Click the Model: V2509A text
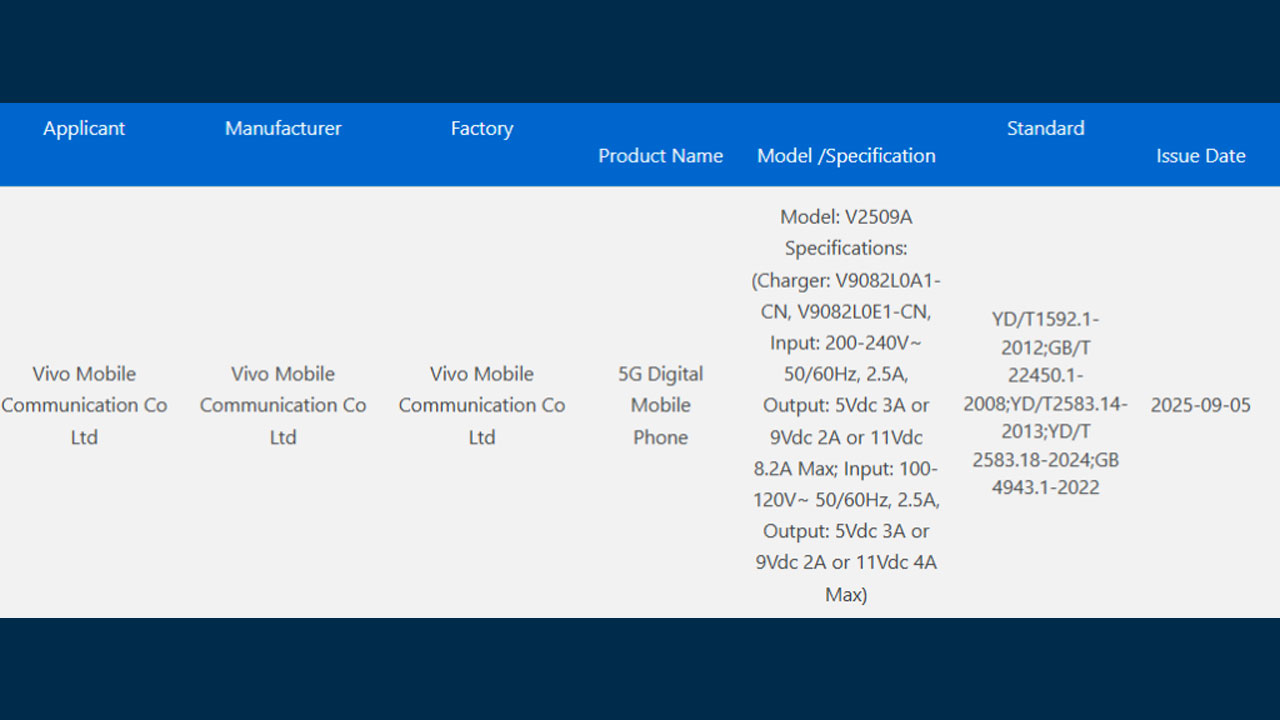Image resolution: width=1280 pixels, height=720 pixels. point(846,217)
